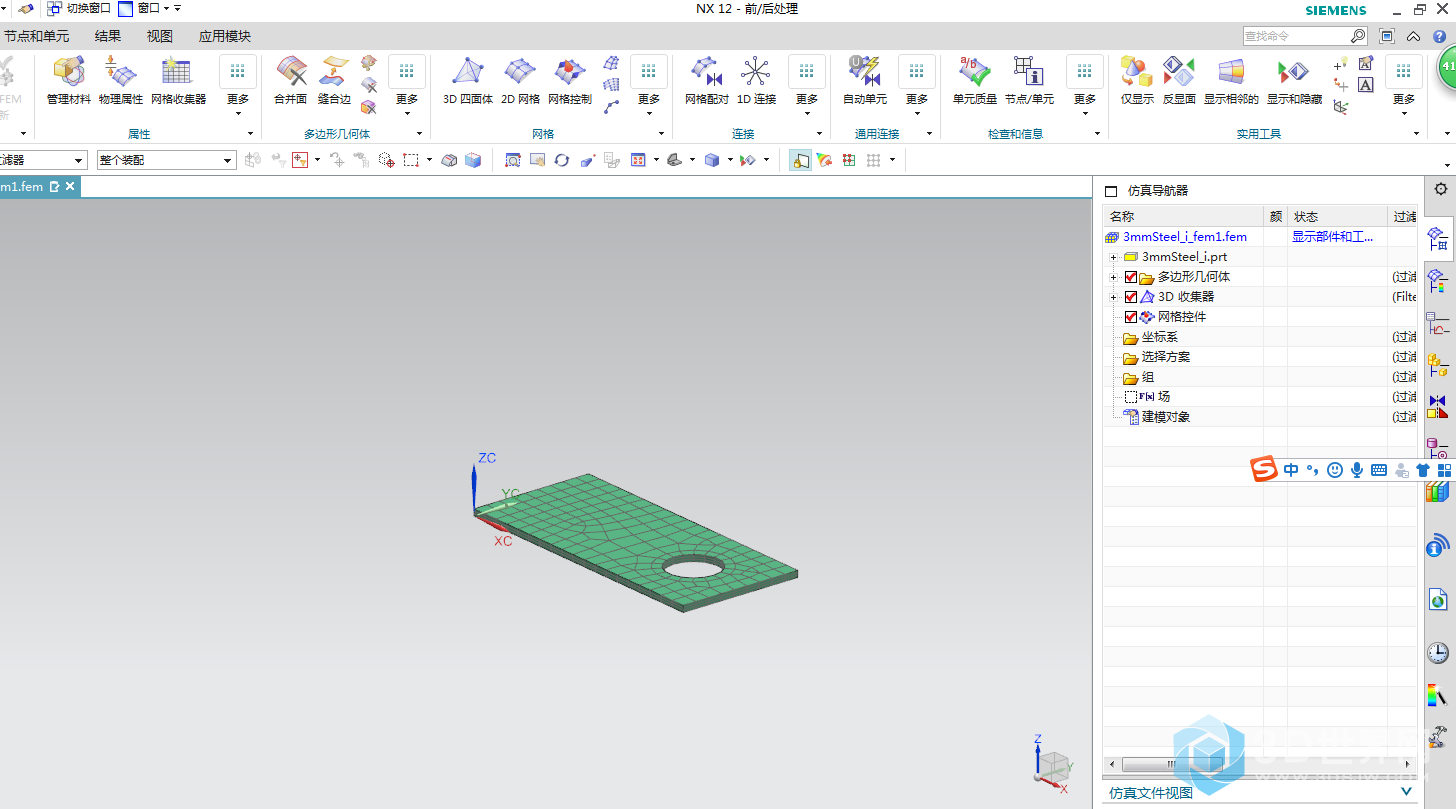1456x809 pixels.
Task: Toggle the 场 (Fields) dashed checkbox
Action: 1131,397
